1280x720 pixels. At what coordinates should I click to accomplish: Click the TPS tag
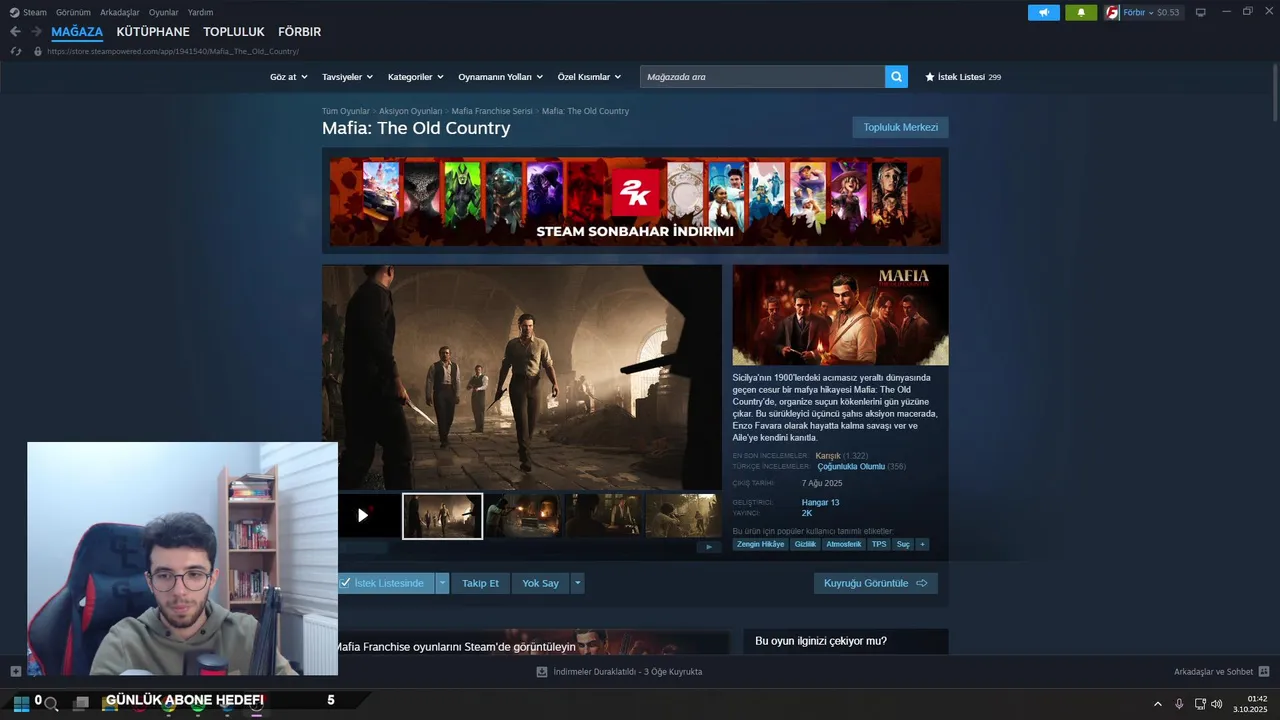(x=879, y=544)
